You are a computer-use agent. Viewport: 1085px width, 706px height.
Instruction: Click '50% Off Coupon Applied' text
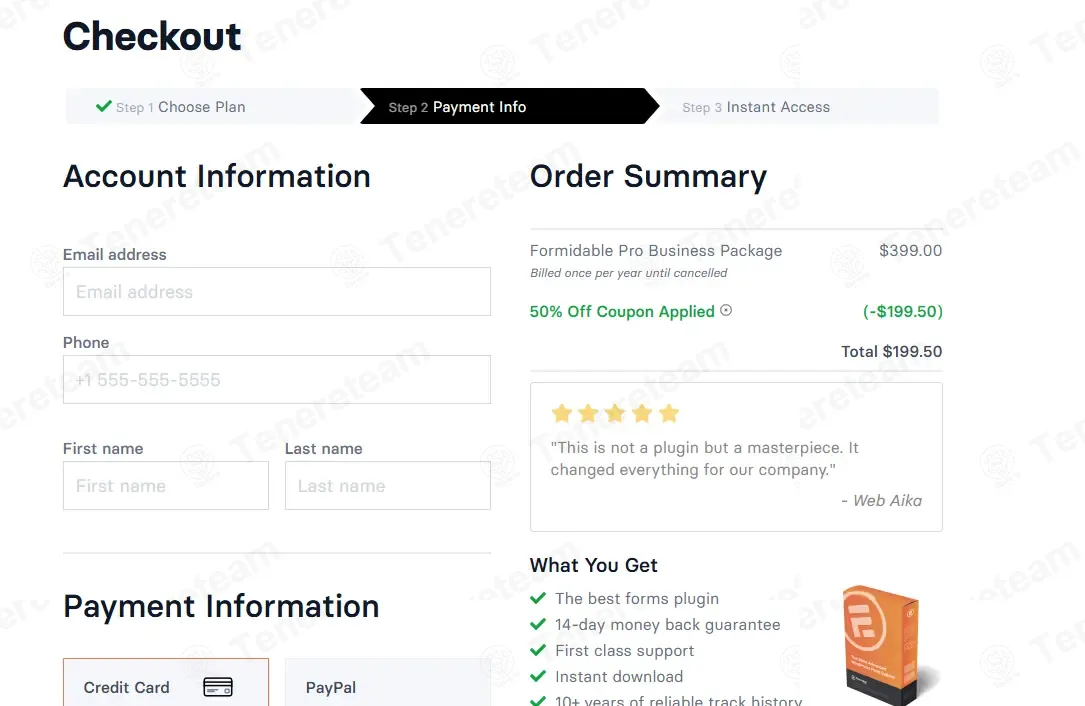622,311
